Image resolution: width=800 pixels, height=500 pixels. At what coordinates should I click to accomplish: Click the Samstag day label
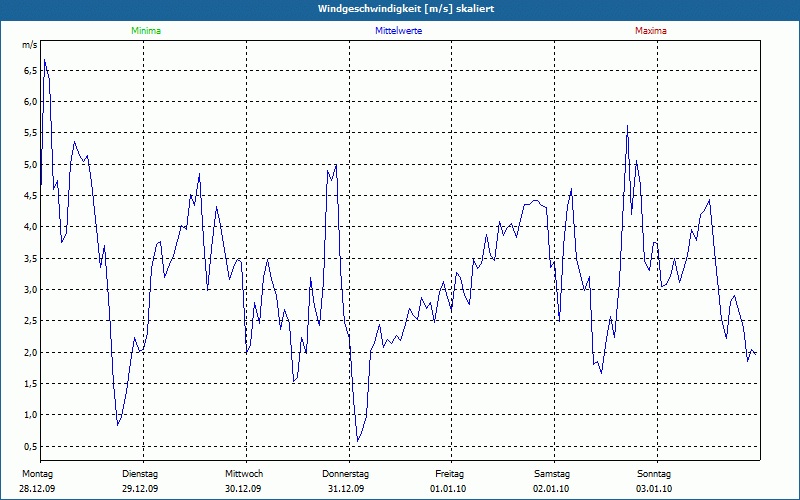point(552,474)
